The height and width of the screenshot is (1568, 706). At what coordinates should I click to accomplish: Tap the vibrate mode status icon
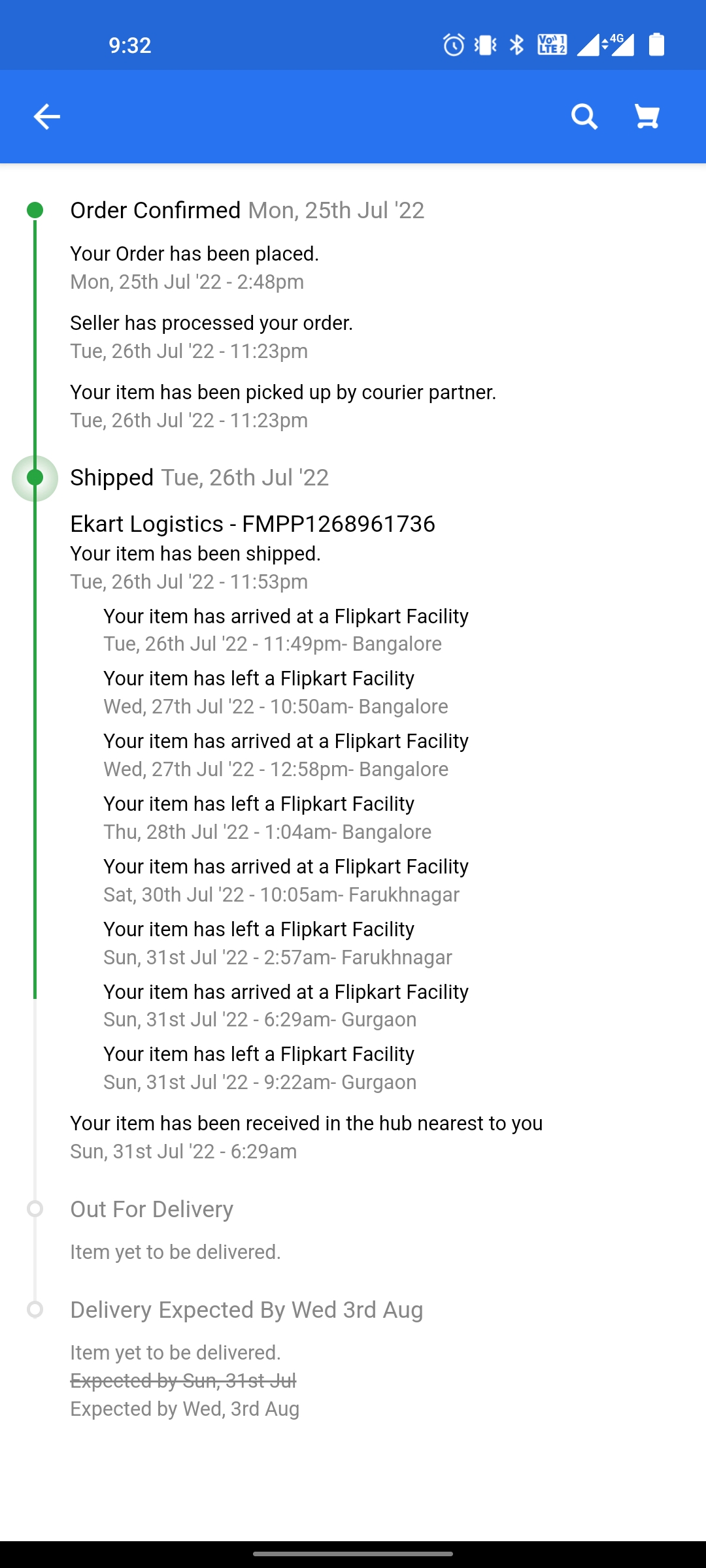pos(485,45)
